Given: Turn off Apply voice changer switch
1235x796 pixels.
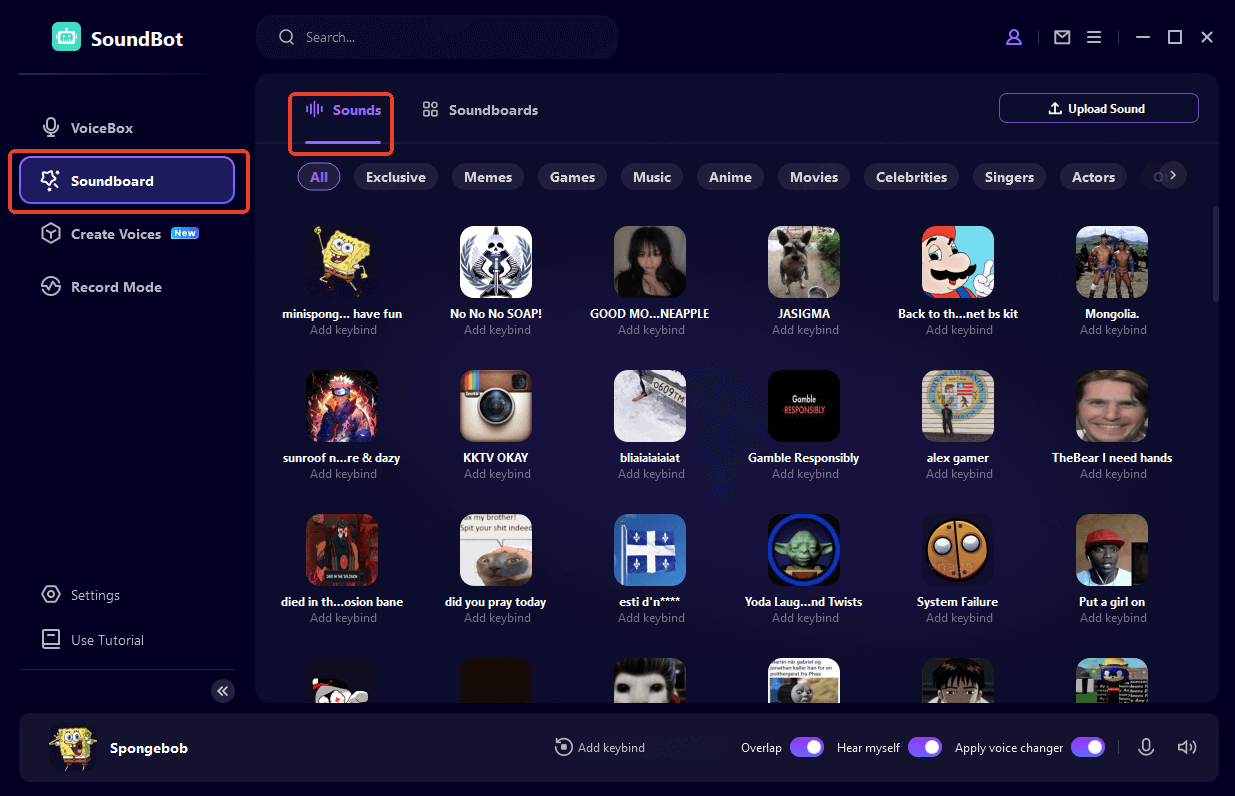Looking at the screenshot, I should [x=1087, y=747].
